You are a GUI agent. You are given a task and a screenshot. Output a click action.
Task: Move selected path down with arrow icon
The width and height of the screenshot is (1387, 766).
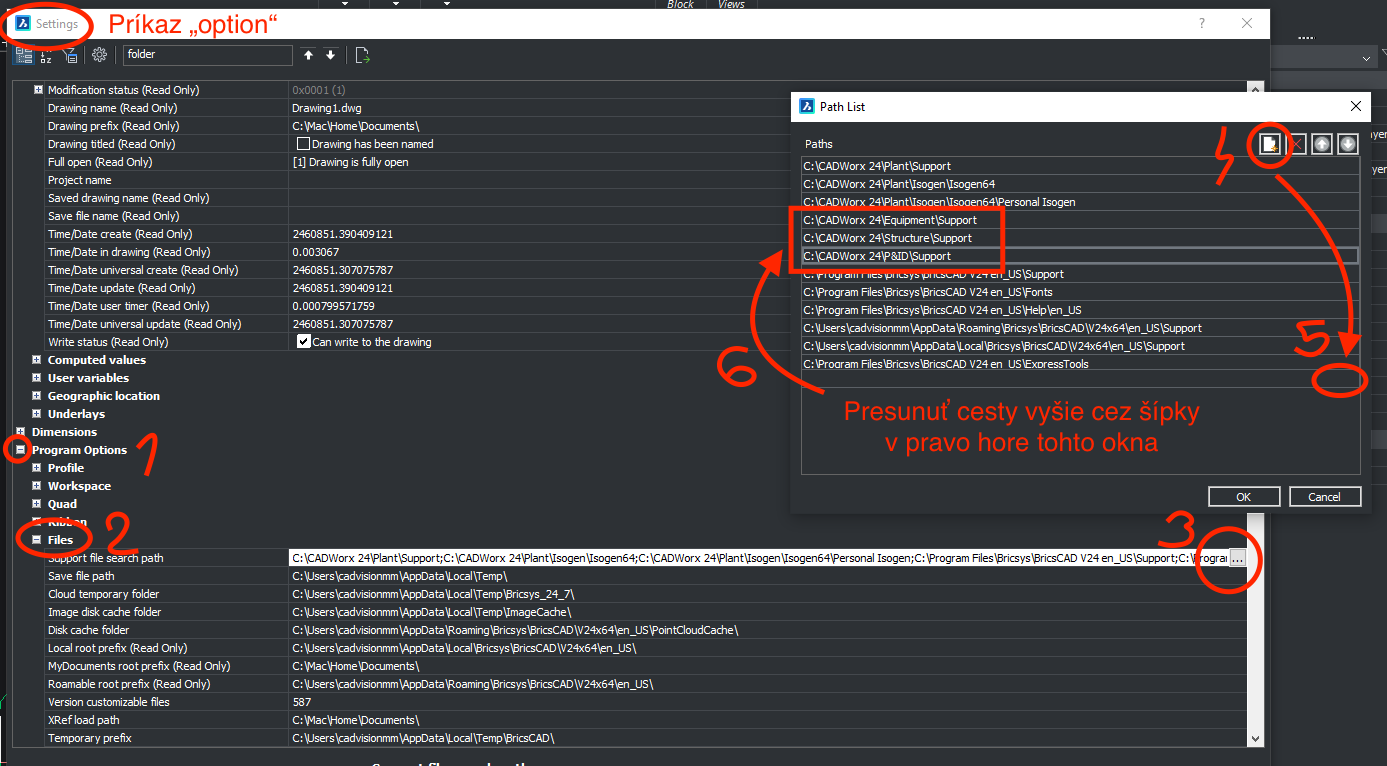pyautogui.click(x=1347, y=145)
